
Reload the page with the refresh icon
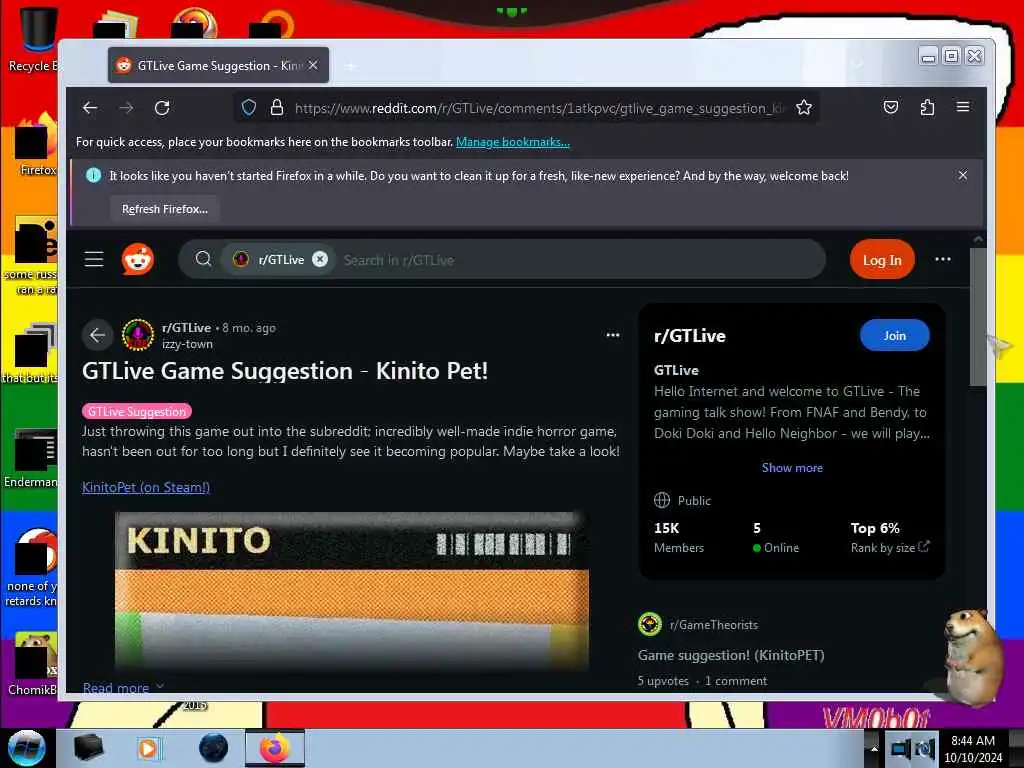click(x=162, y=108)
